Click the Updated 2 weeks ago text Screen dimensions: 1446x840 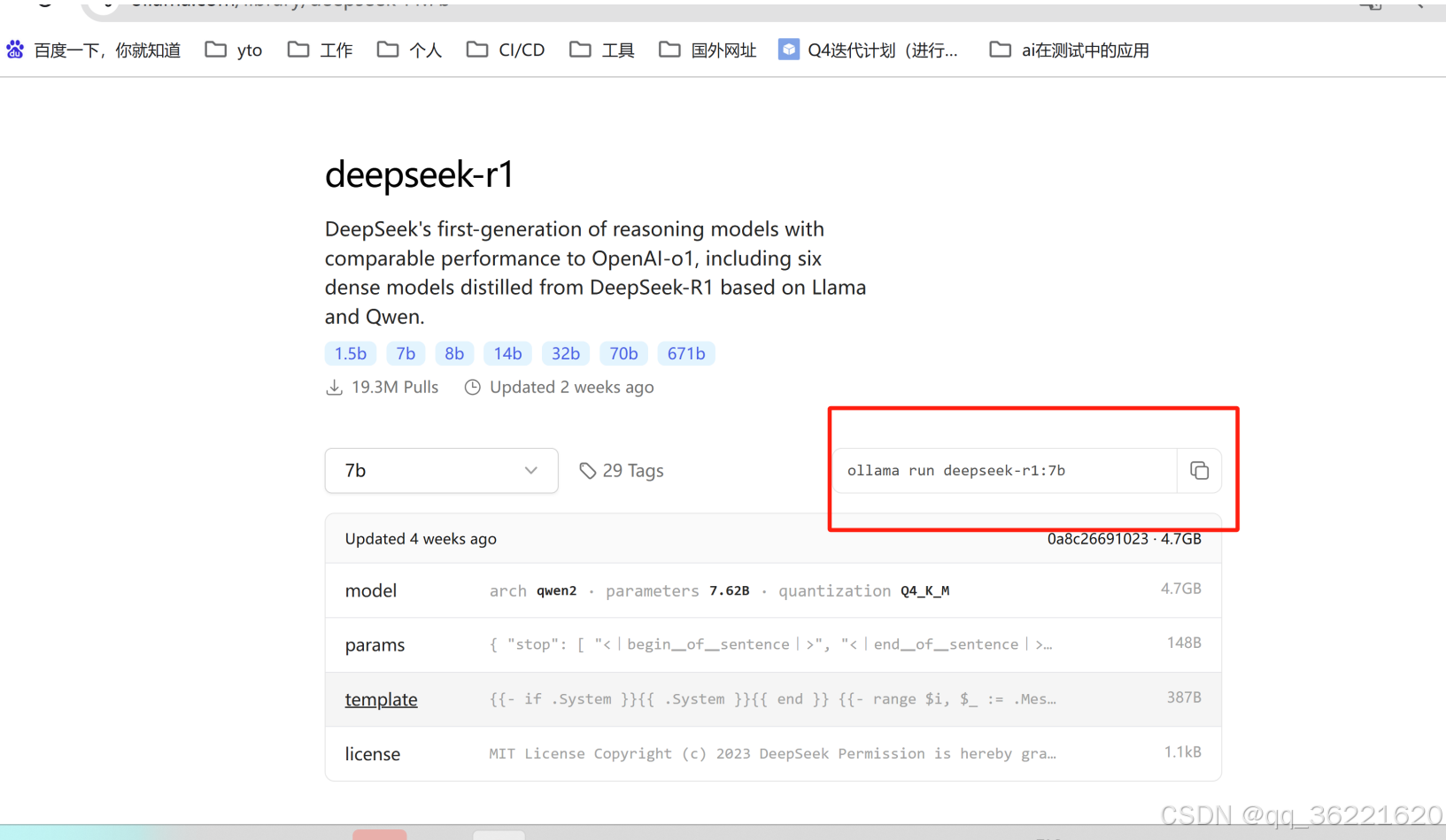[x=572, y=387]
